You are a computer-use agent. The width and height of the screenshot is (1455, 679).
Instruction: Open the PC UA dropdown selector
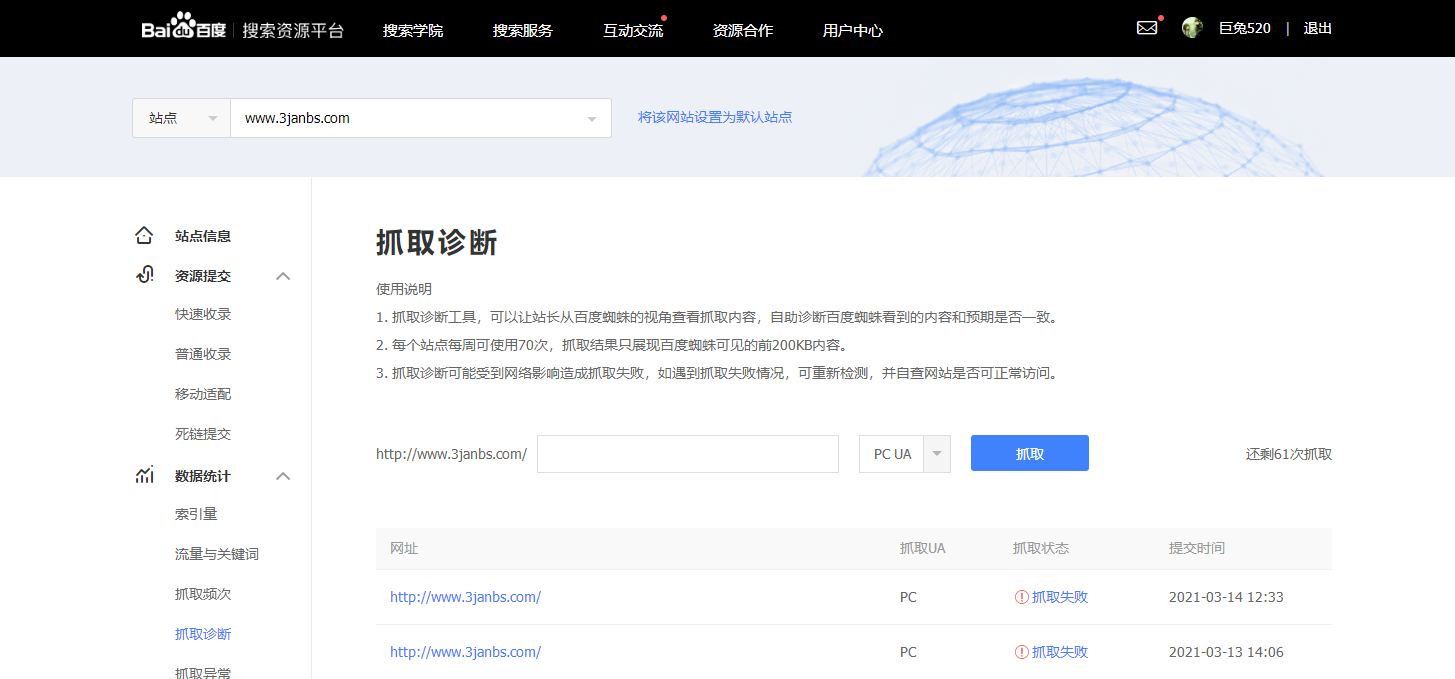[x=935, y=453]
